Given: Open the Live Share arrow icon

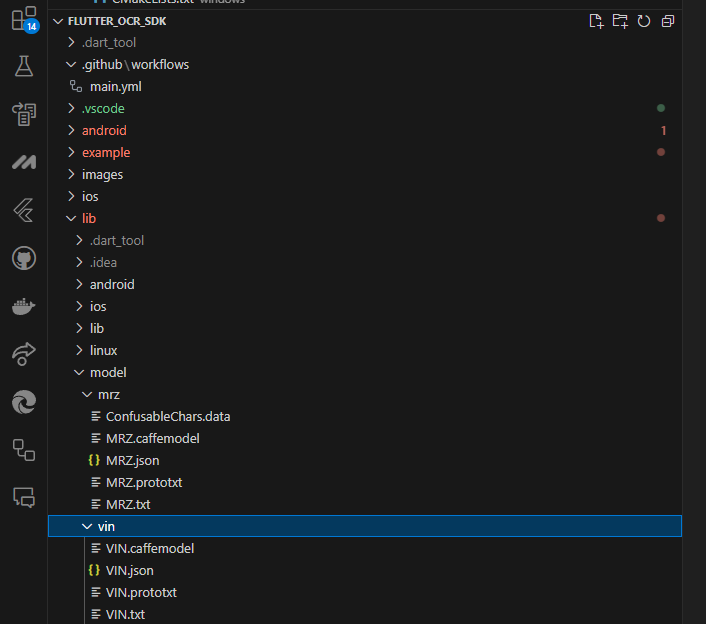Looking at the screenshot, I should pyautogui.click(x=23, y=353).
